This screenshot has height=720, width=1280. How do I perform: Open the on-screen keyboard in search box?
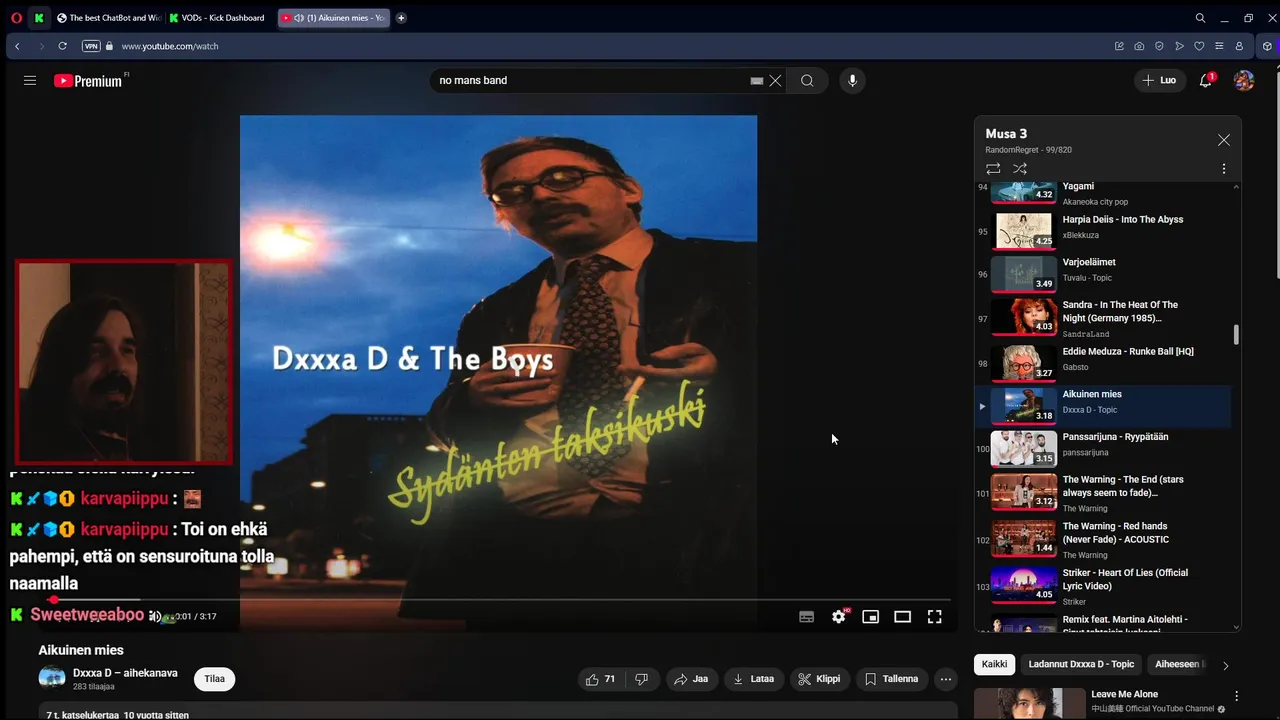tap(757, 81)
